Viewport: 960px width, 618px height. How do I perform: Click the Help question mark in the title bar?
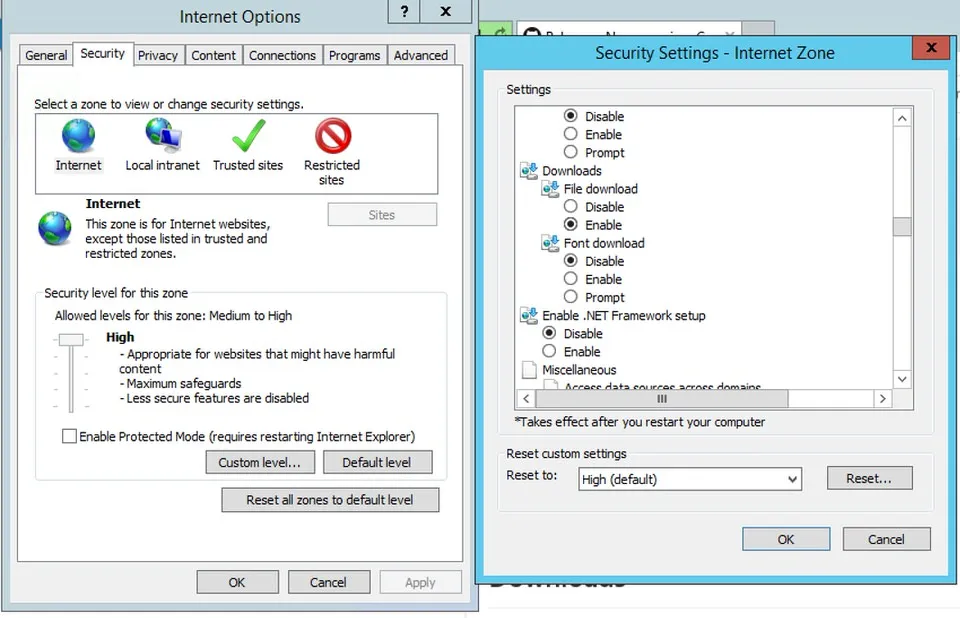point(403,12)
